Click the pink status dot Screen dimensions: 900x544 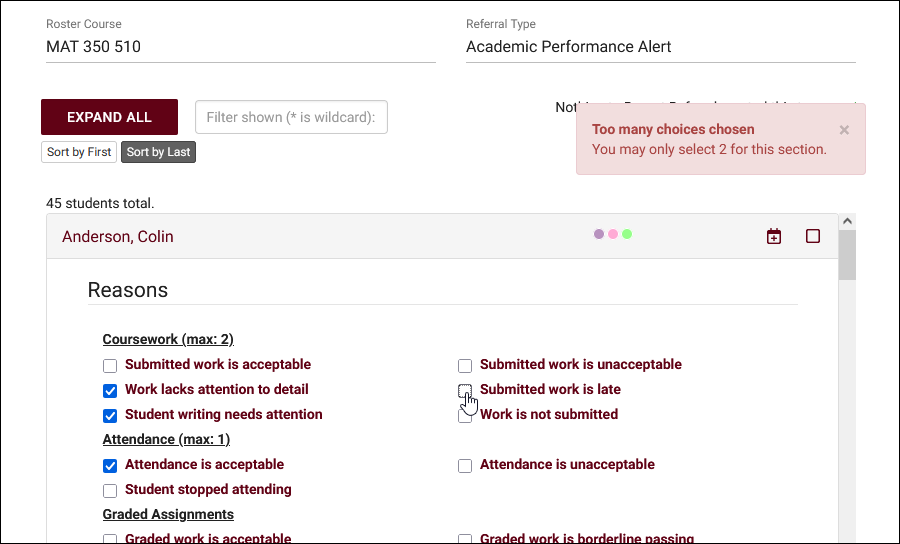(x=613, y=235)
